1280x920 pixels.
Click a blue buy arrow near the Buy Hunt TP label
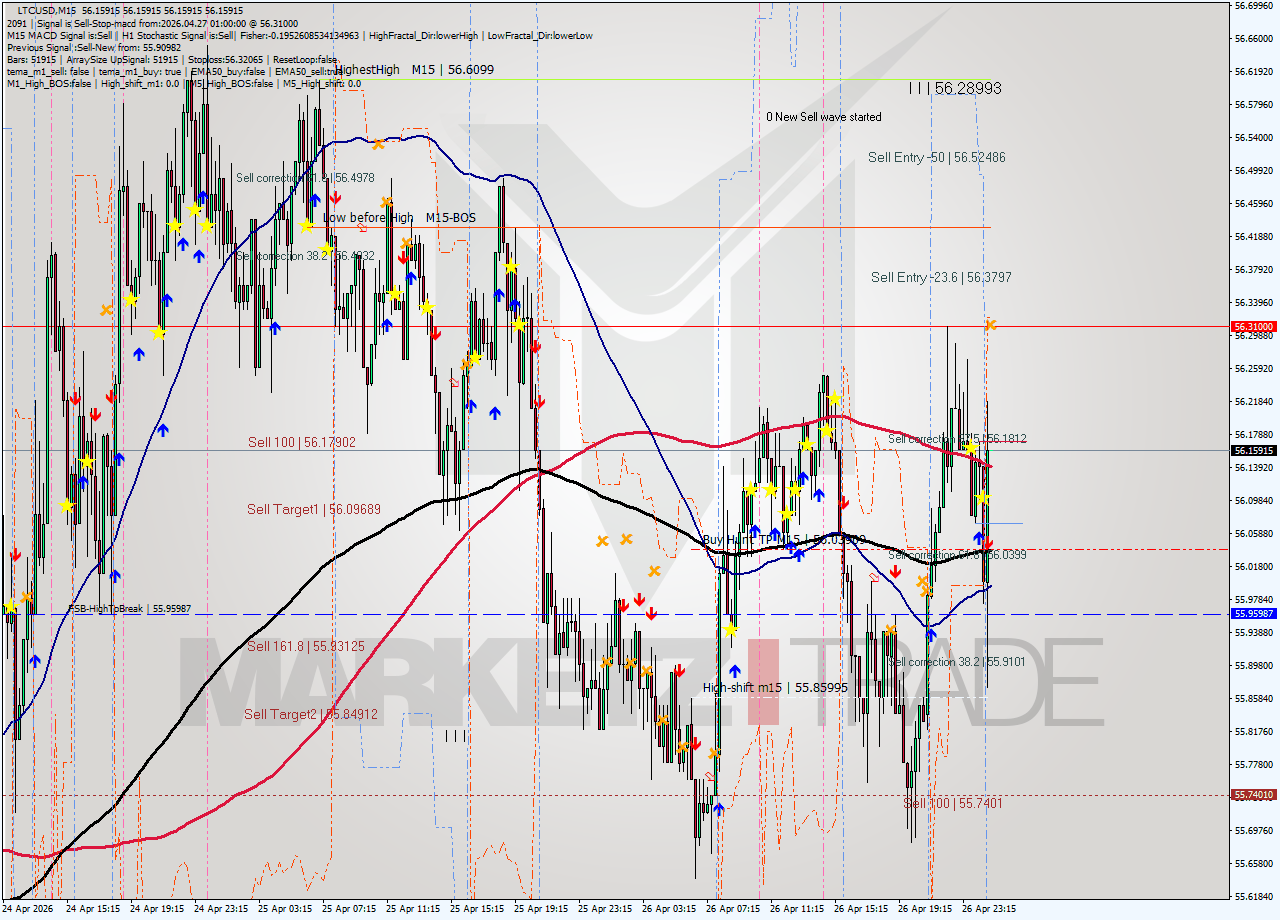(755, 532)
